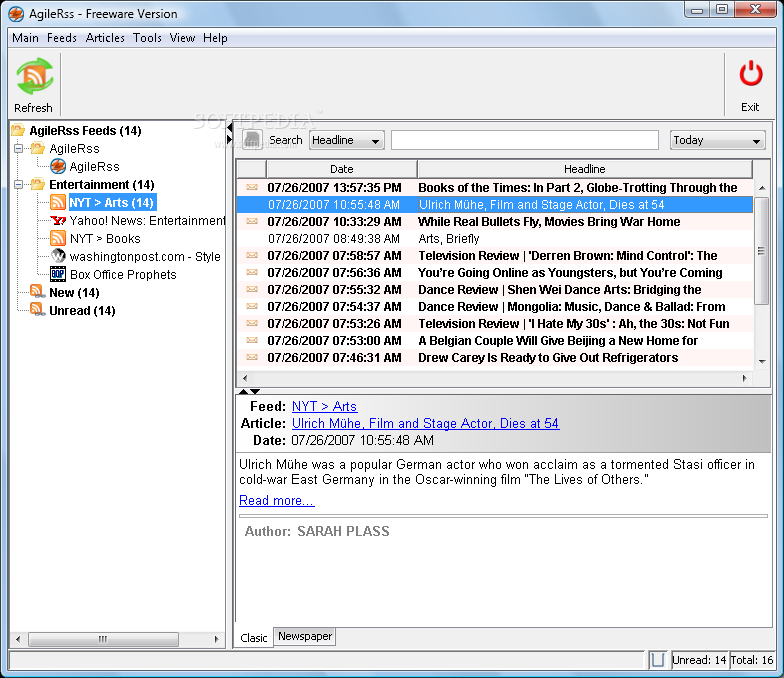Click envelope icon for While Real Bullets Fly
Viewport: 784px width, 678px height.
click(252, 221)
